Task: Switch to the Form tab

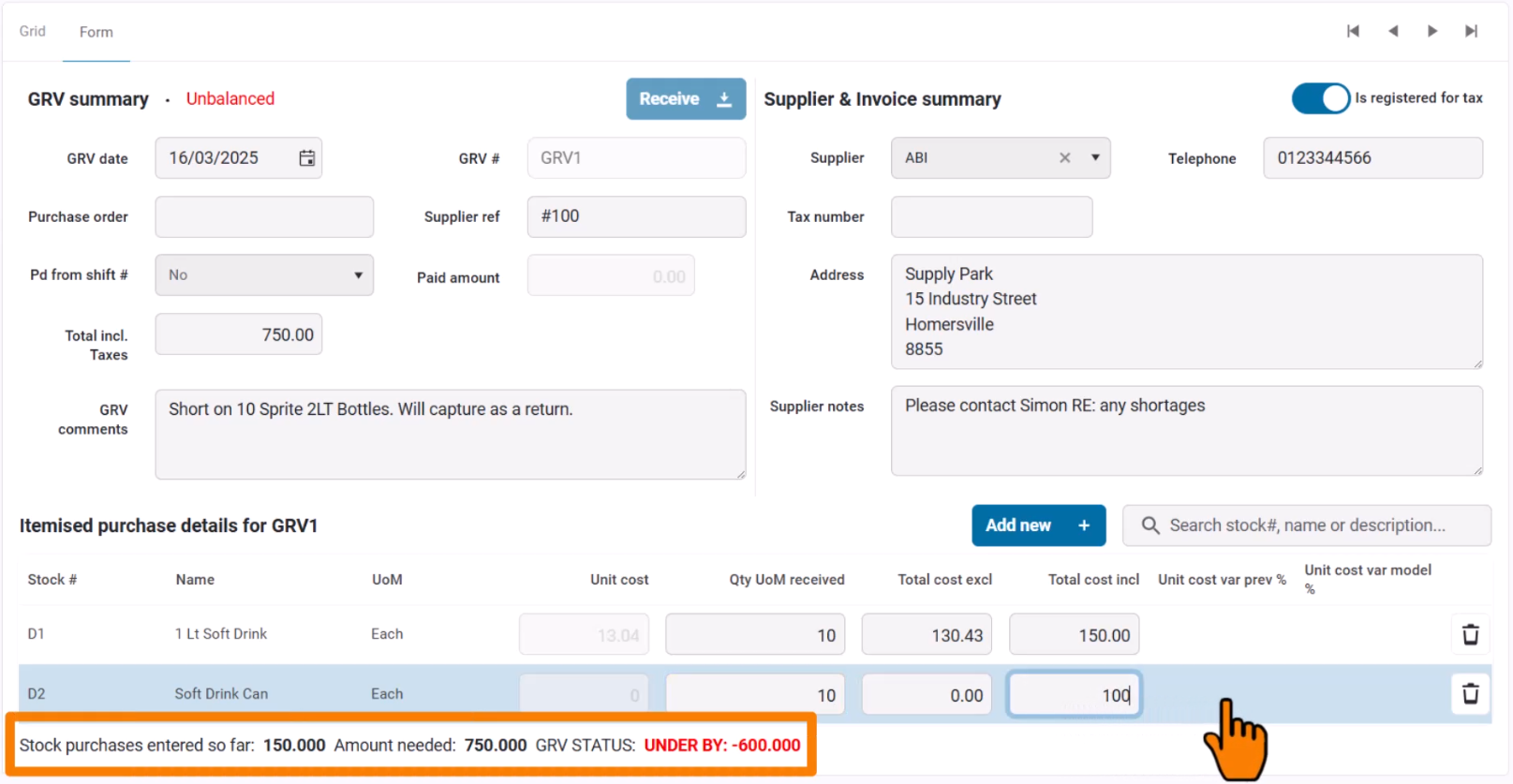Action: click(x=96, y=32)
